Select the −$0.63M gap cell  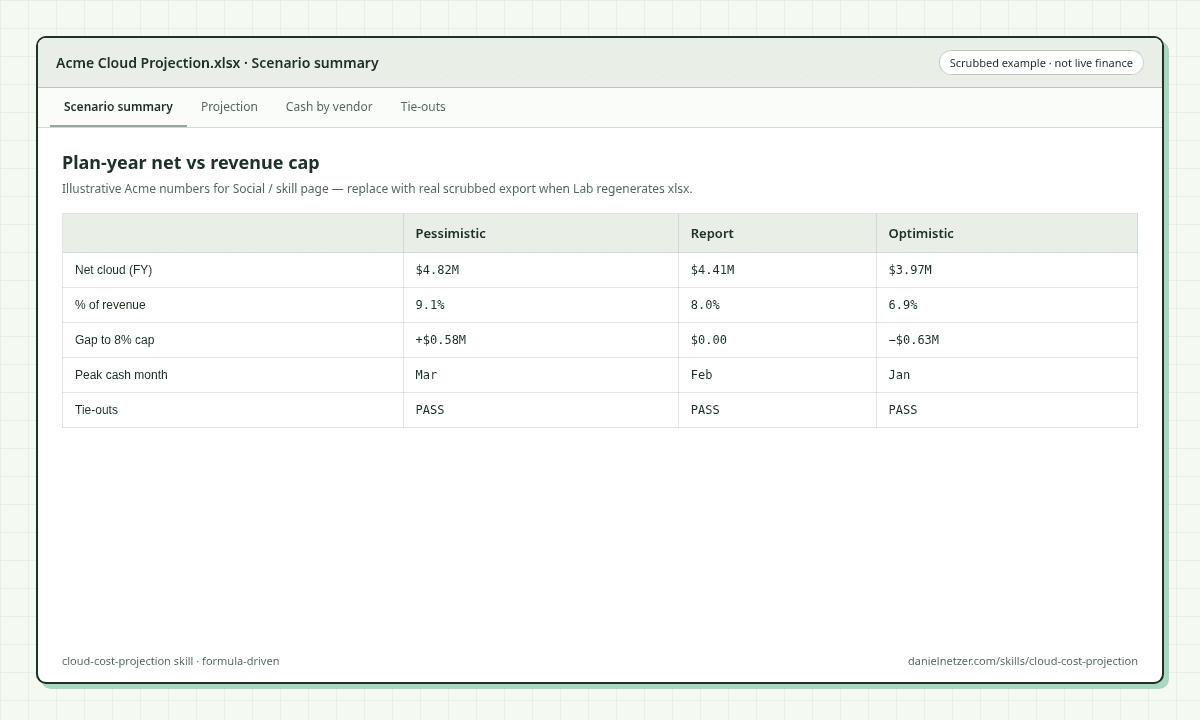[1007, 340]
